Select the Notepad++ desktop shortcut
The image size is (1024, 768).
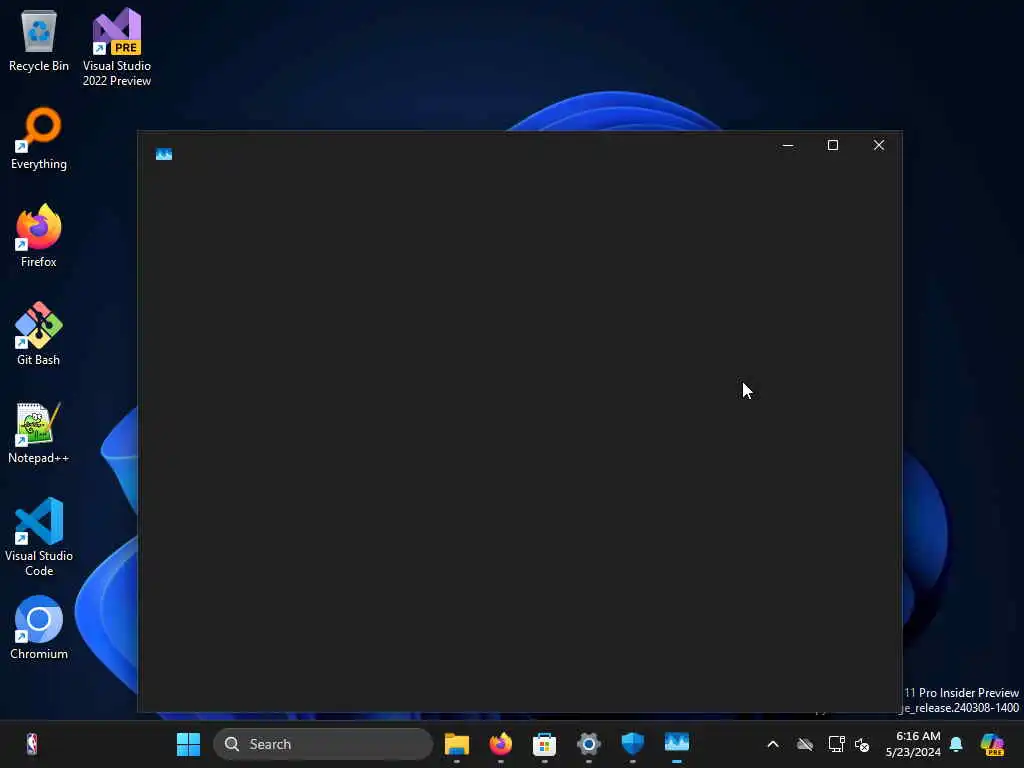point(39,432)
